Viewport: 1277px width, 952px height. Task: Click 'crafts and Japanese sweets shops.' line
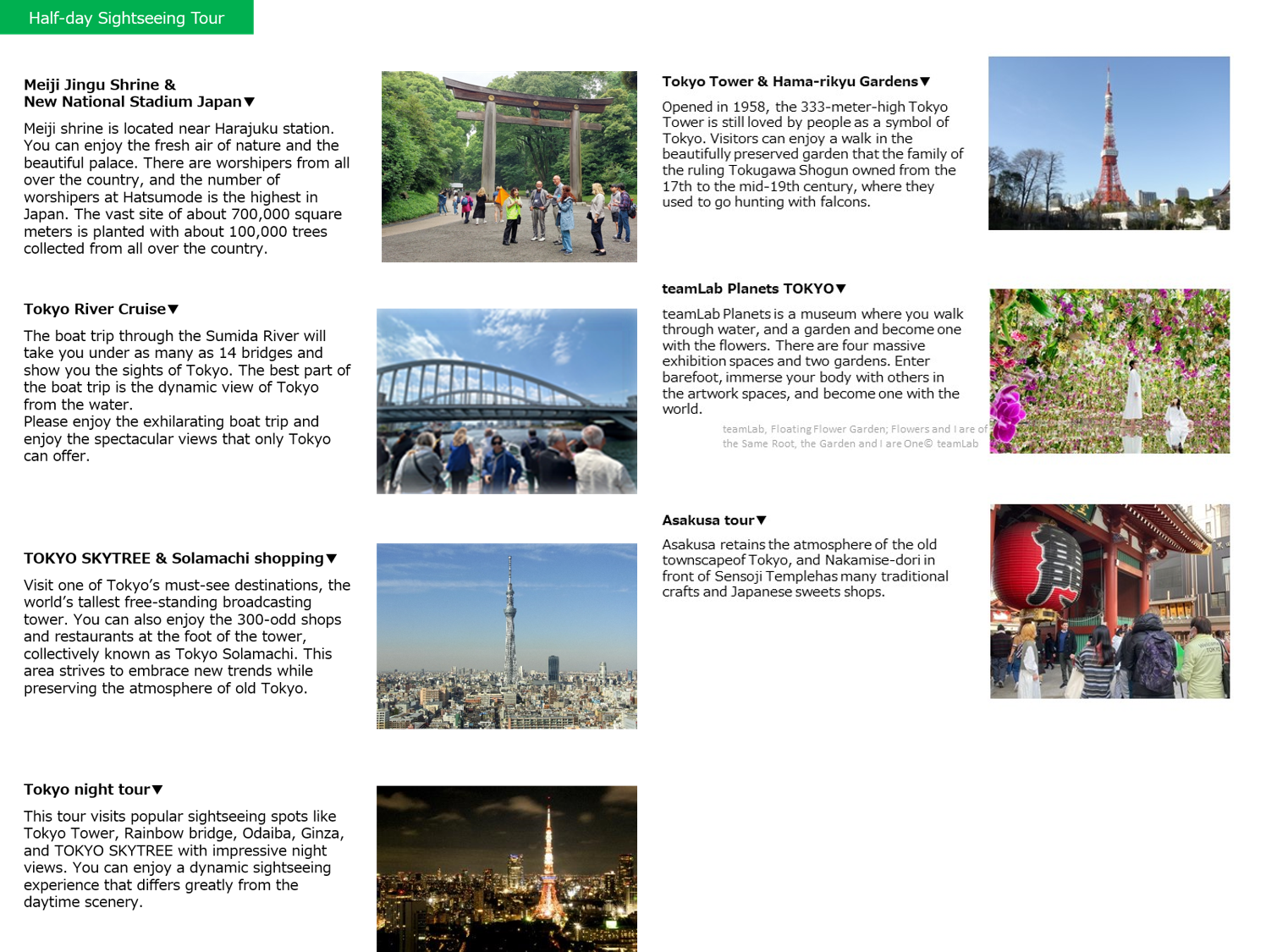[773, 592]
